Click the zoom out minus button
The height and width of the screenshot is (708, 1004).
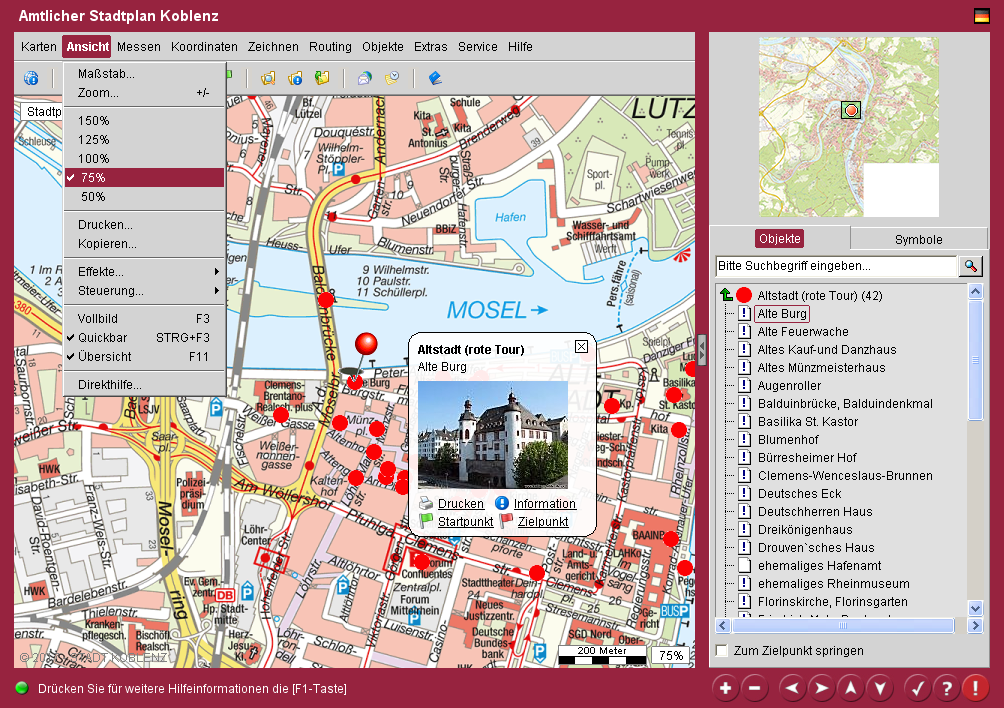(x=755, y=688)
